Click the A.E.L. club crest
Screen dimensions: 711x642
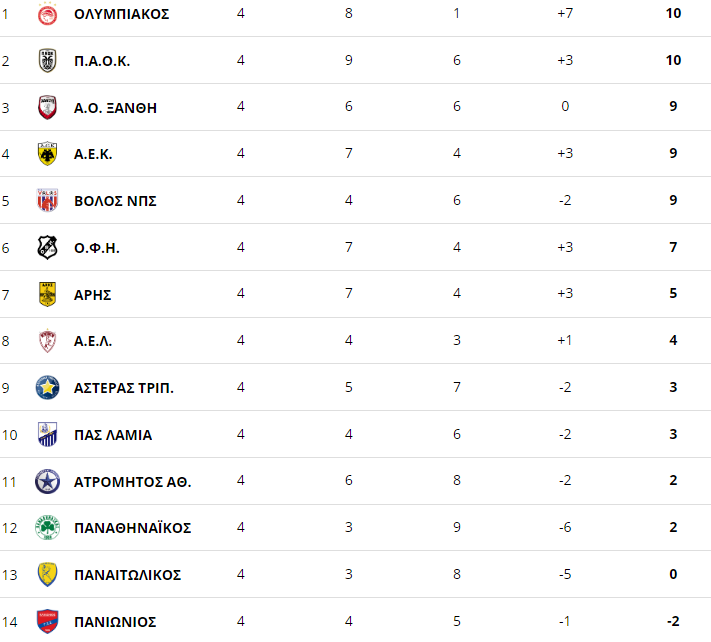coord(47,341)
